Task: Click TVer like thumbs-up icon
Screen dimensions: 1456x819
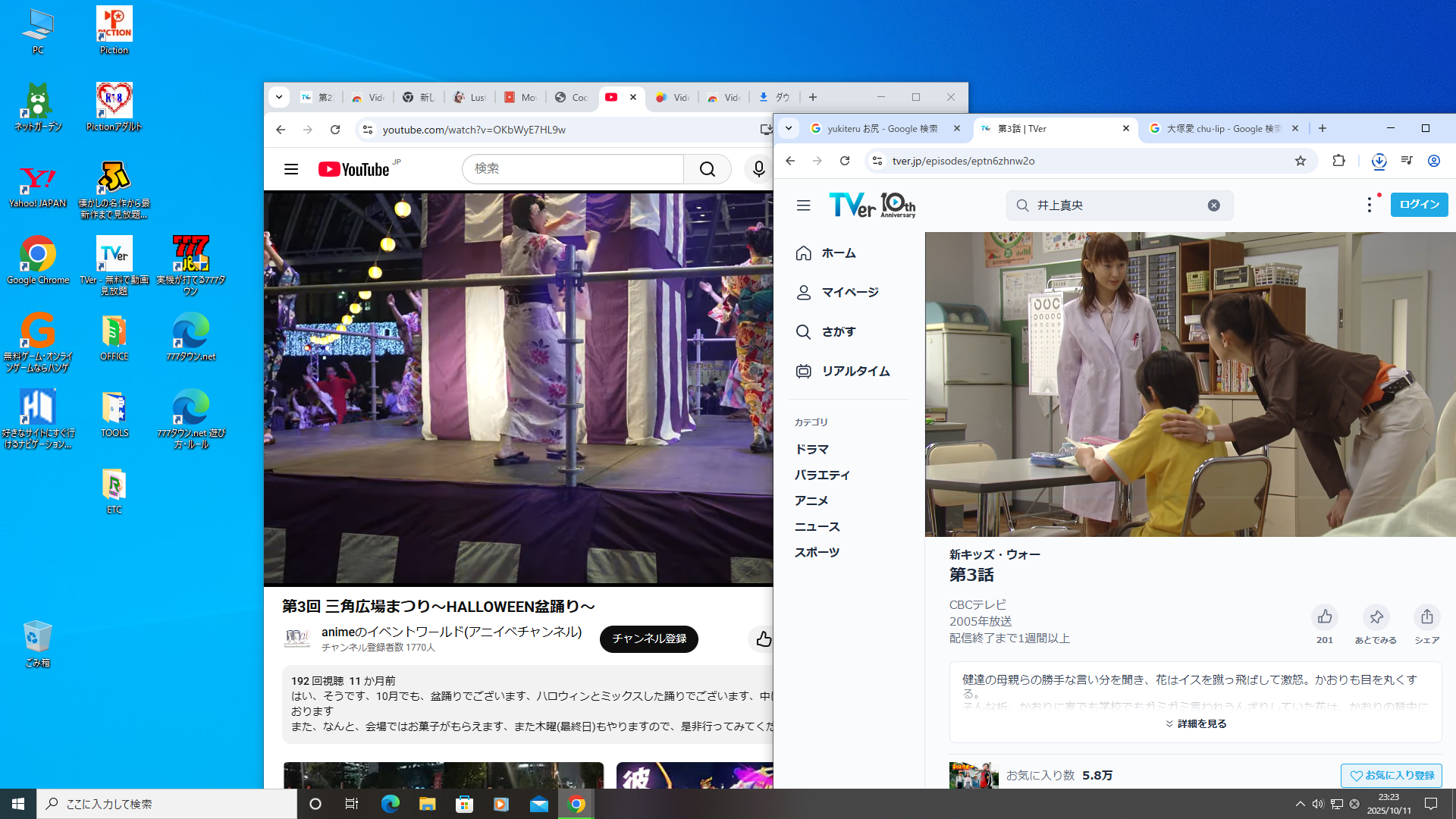Action: pyautogui.click(x=1324, y=617)
